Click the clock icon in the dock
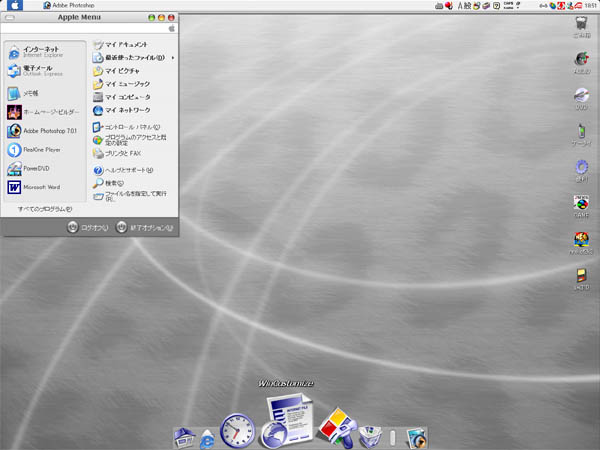This screenshot has width=600, height=450. click(x=237, y=430)
